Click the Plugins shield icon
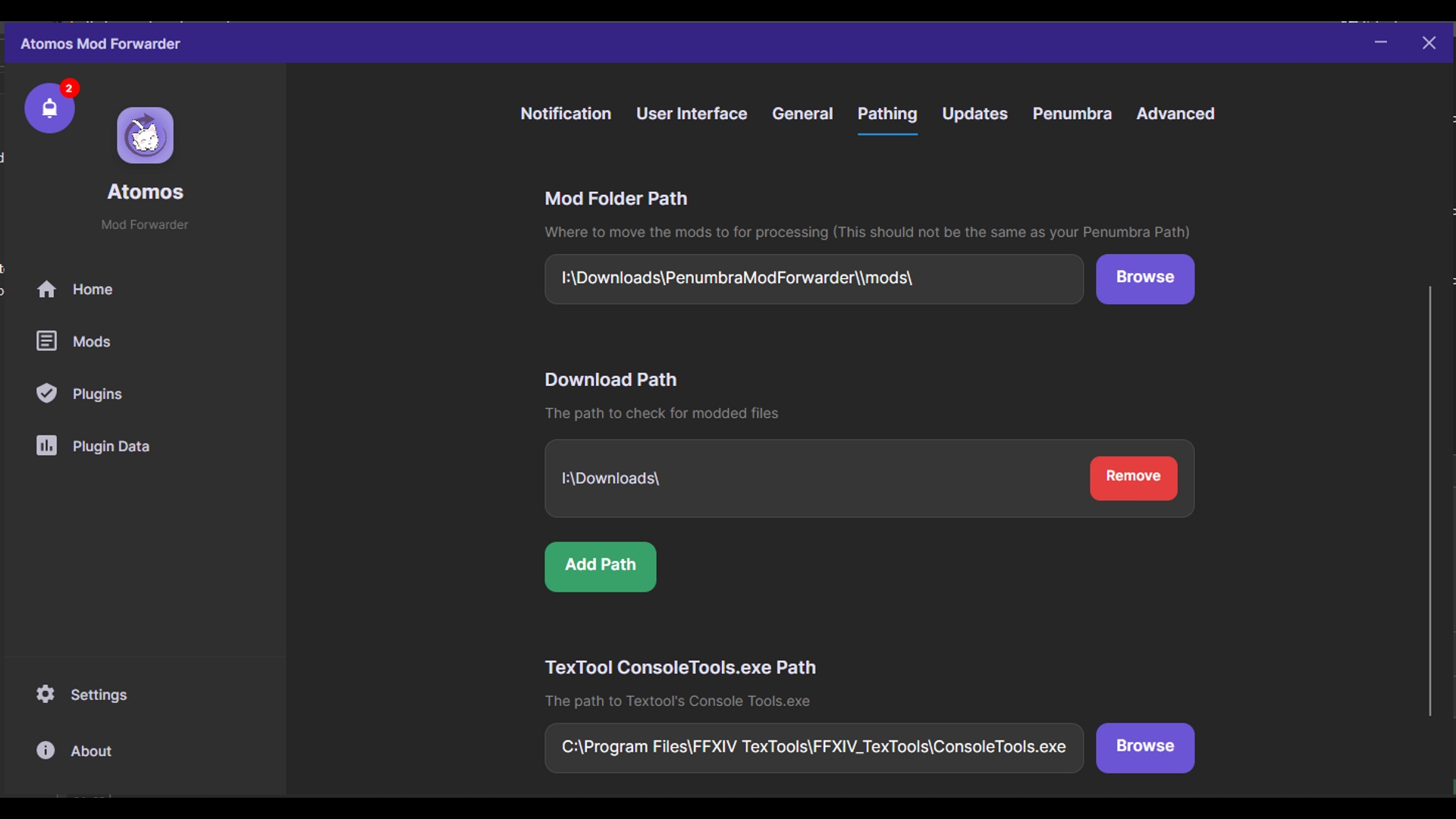Image resolution: width=1456 pixels, height=819 pixels. 46,394
